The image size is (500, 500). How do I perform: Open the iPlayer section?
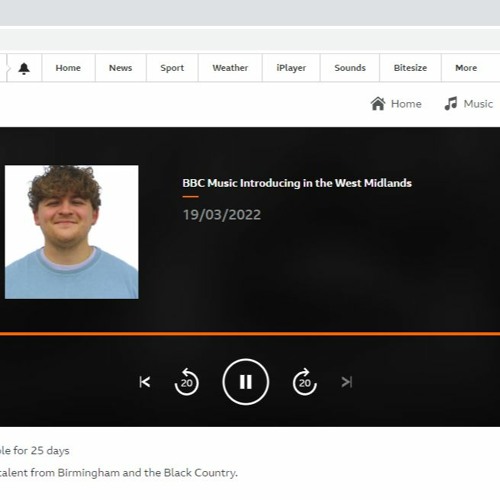pos(291,68)
